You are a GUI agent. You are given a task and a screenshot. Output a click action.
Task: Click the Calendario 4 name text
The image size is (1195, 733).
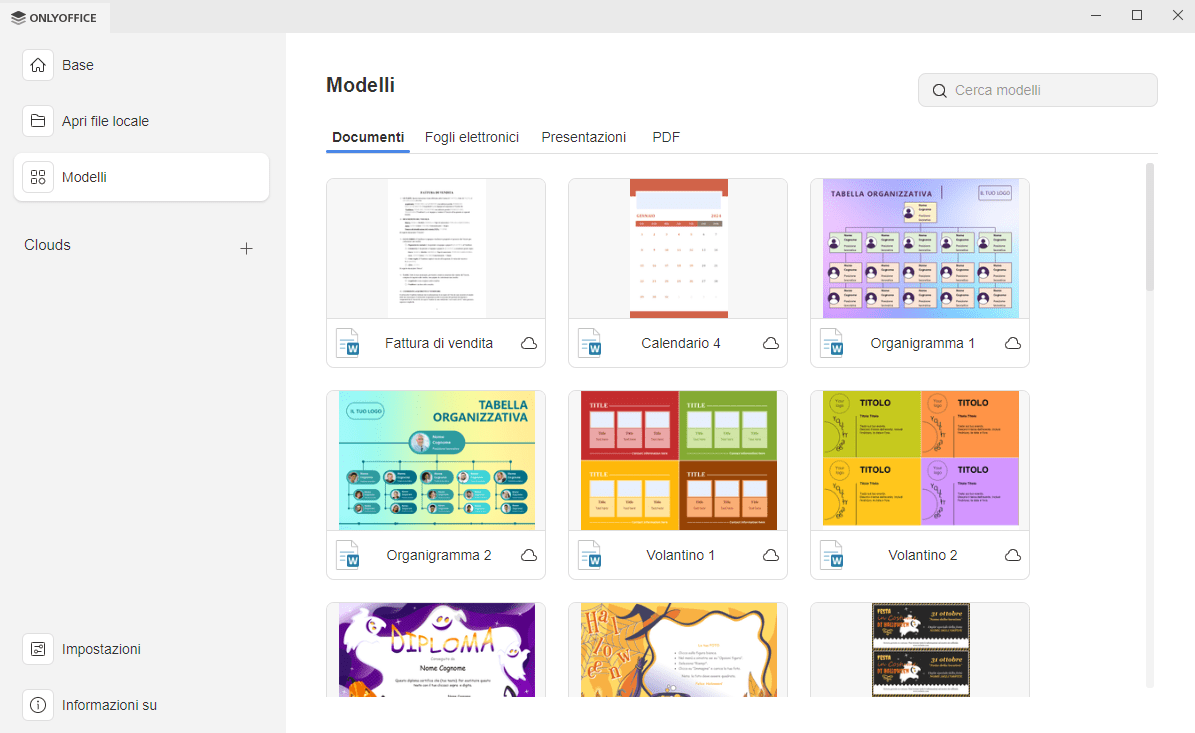(x=681, y=344)
